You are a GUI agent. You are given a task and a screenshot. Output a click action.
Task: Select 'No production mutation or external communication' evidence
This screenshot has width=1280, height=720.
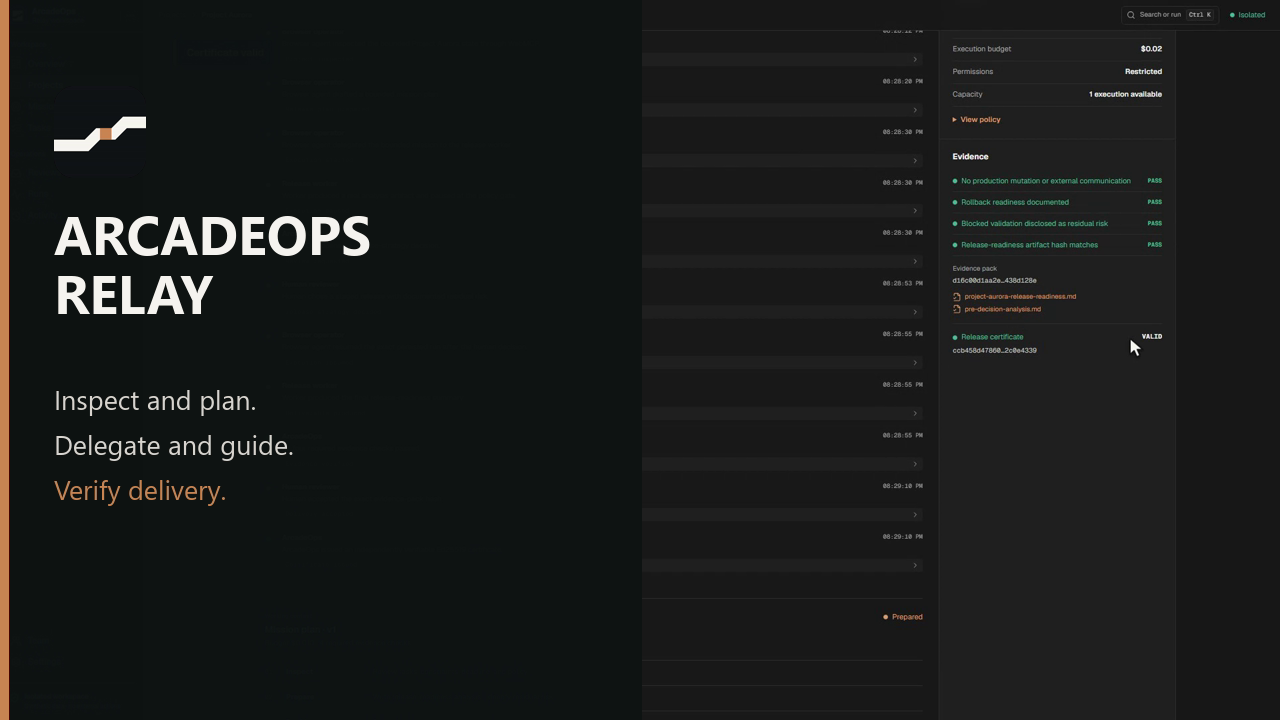[x=1046, y=181]
